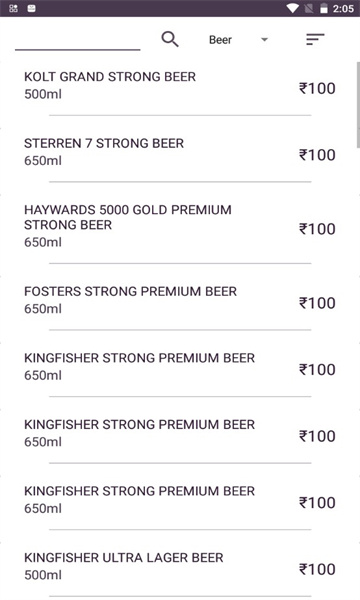Tap the no-SIM signal icon
This screenshot has width=360, height=600.
click(x=308, y=8)
